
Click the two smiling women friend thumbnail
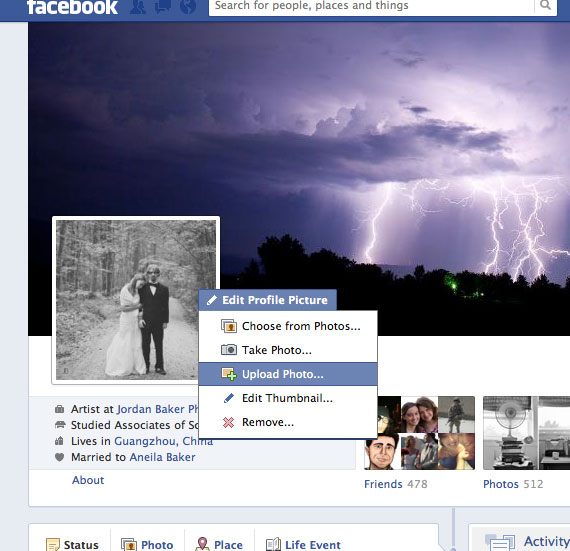[x=419, y=414]
